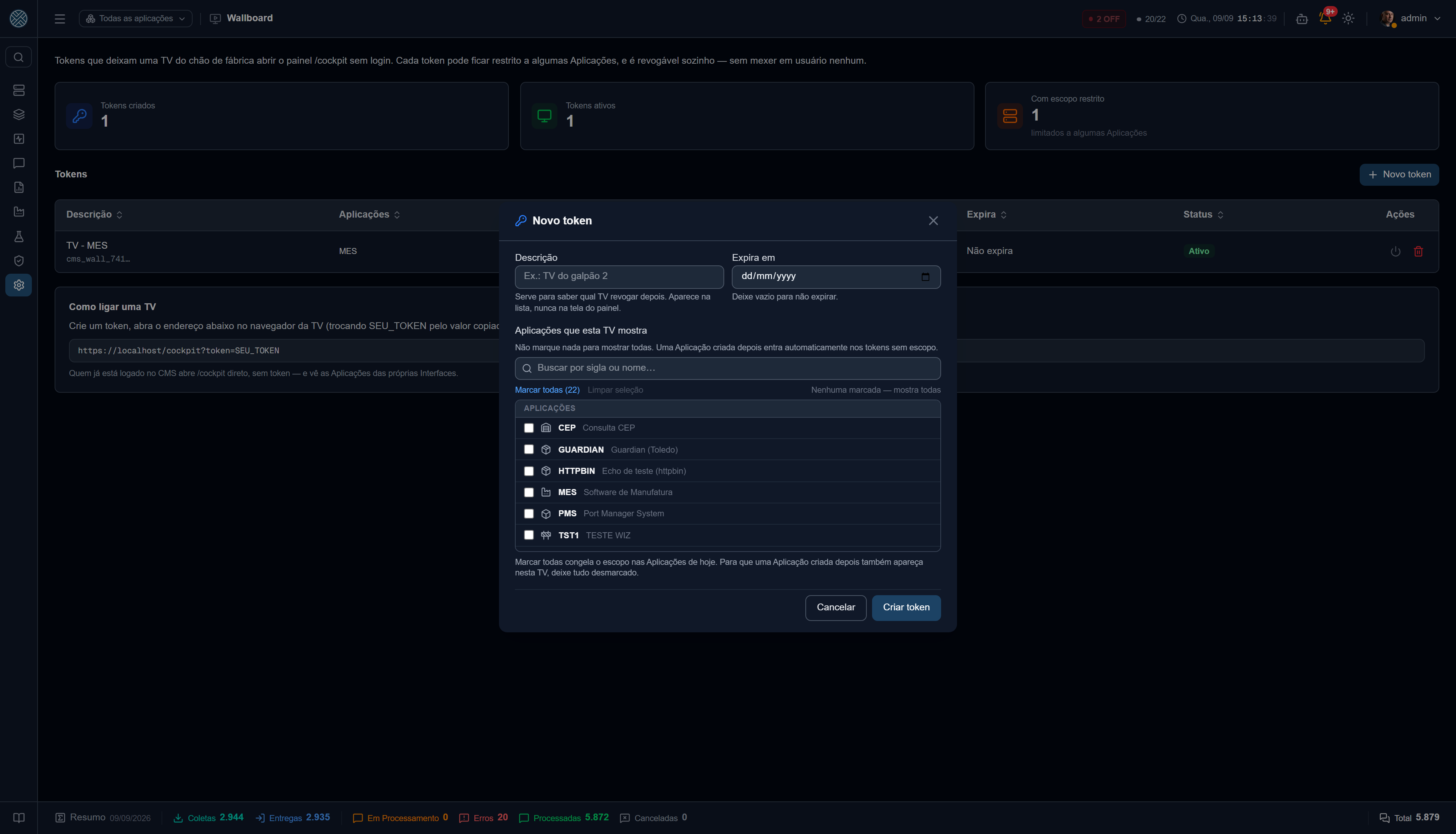Open the flask lab icon in the sidebar
Image resolution: width=1456 pixels, height=834 pixels.
(x=18, y=237)
